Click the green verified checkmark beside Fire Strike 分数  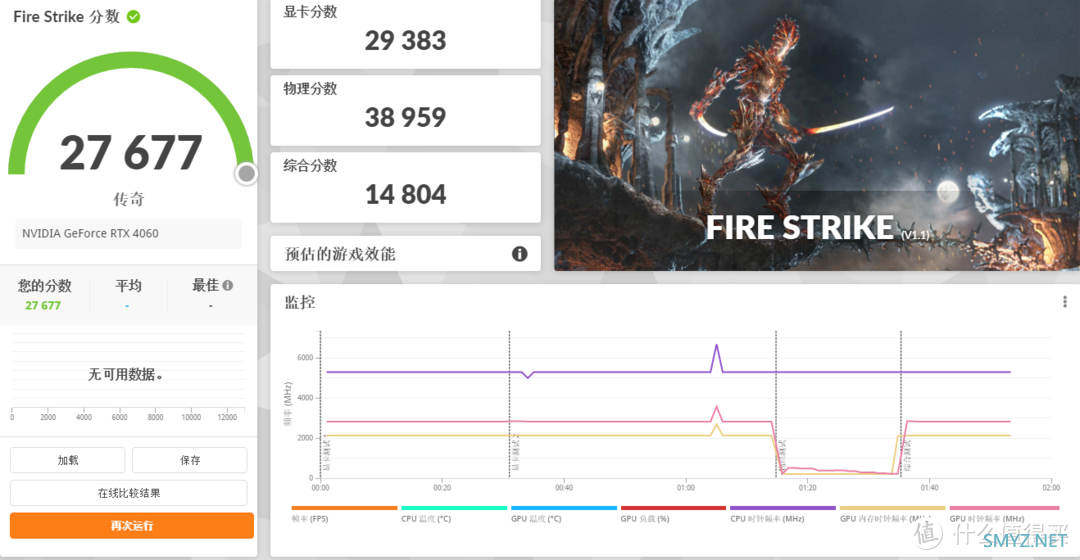point(134,17)
